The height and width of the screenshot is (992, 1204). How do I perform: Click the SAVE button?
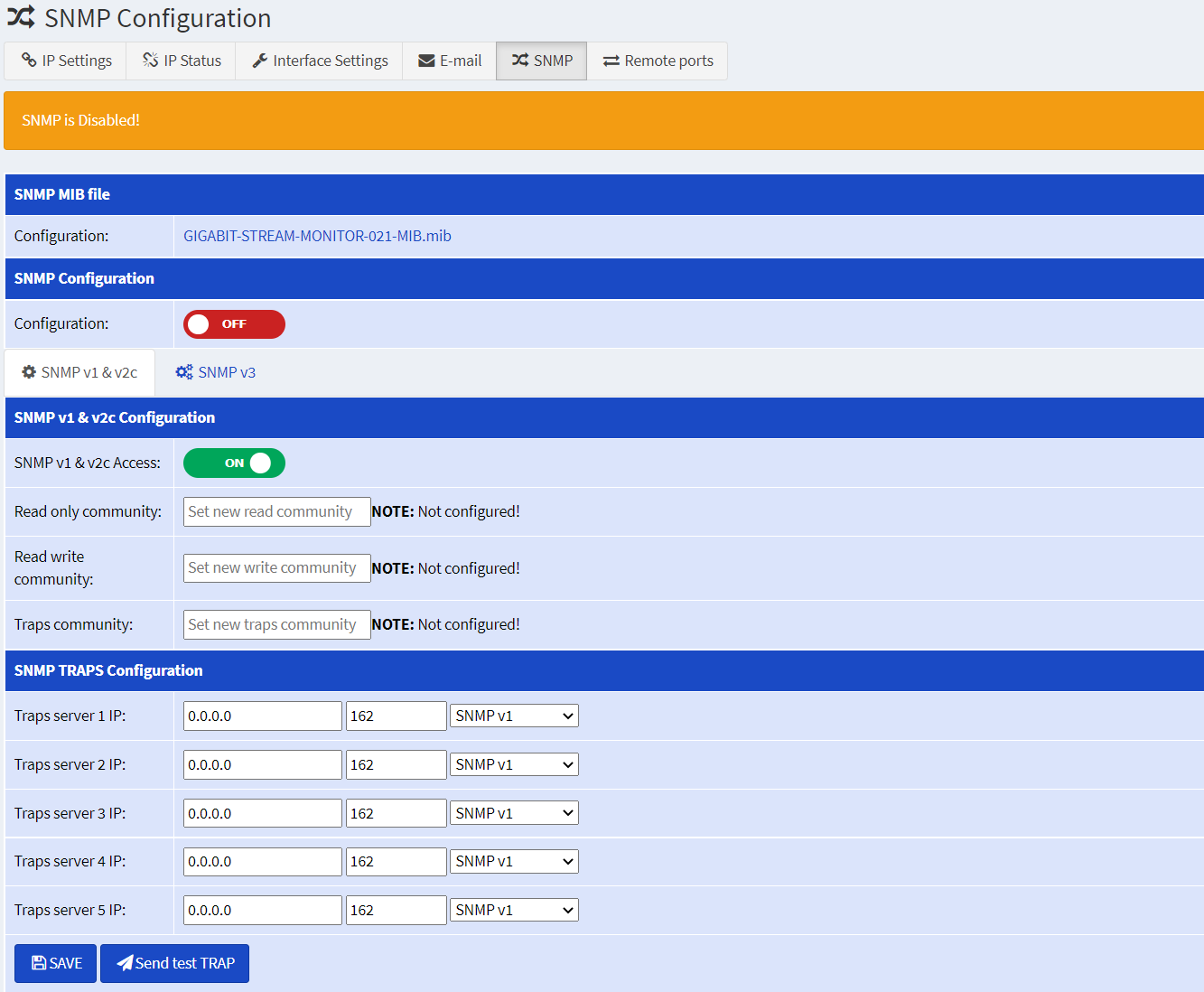coord(55,963)
